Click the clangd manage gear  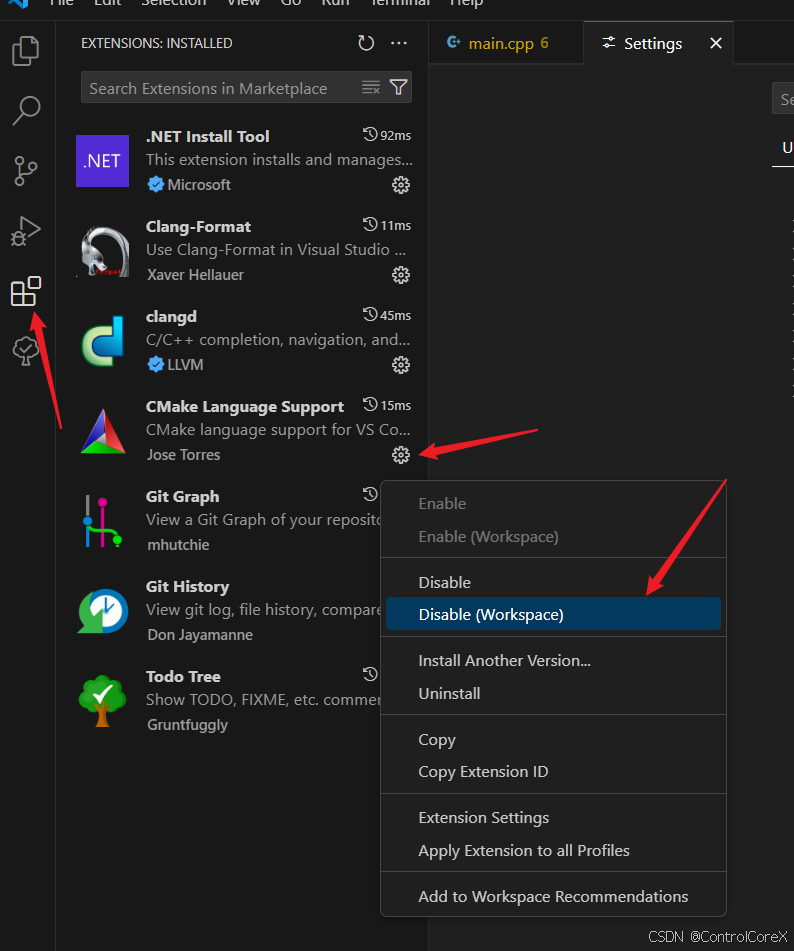(400, 365)
